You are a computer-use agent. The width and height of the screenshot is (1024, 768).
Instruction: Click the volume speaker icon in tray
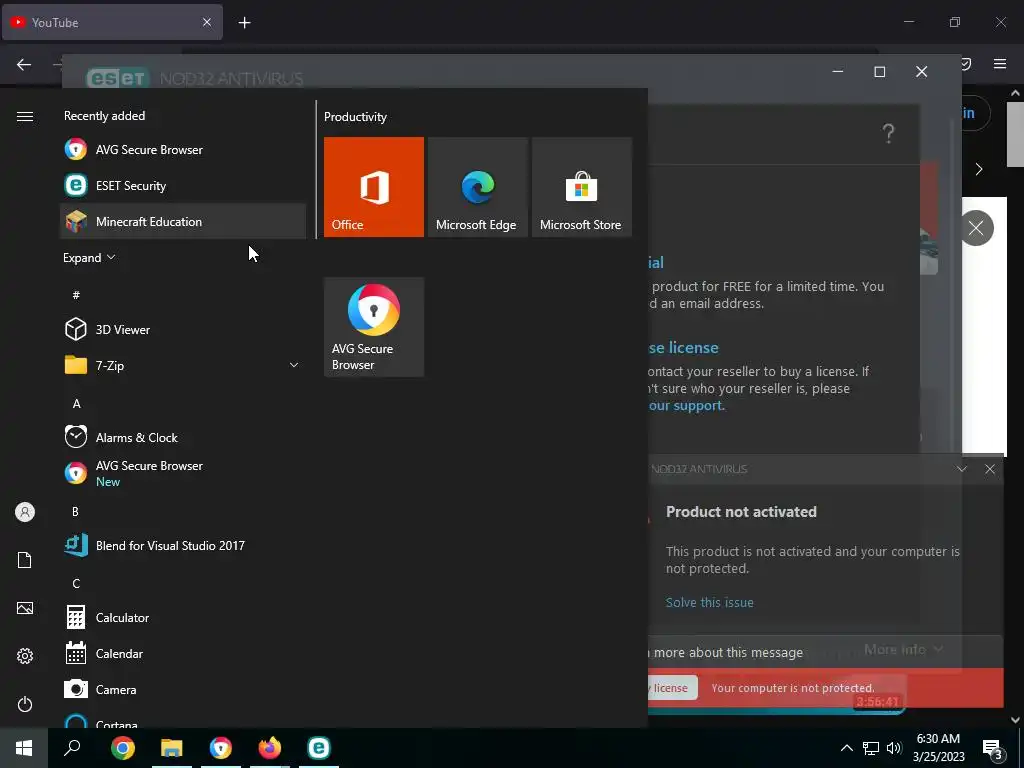[x=894, y=748]
